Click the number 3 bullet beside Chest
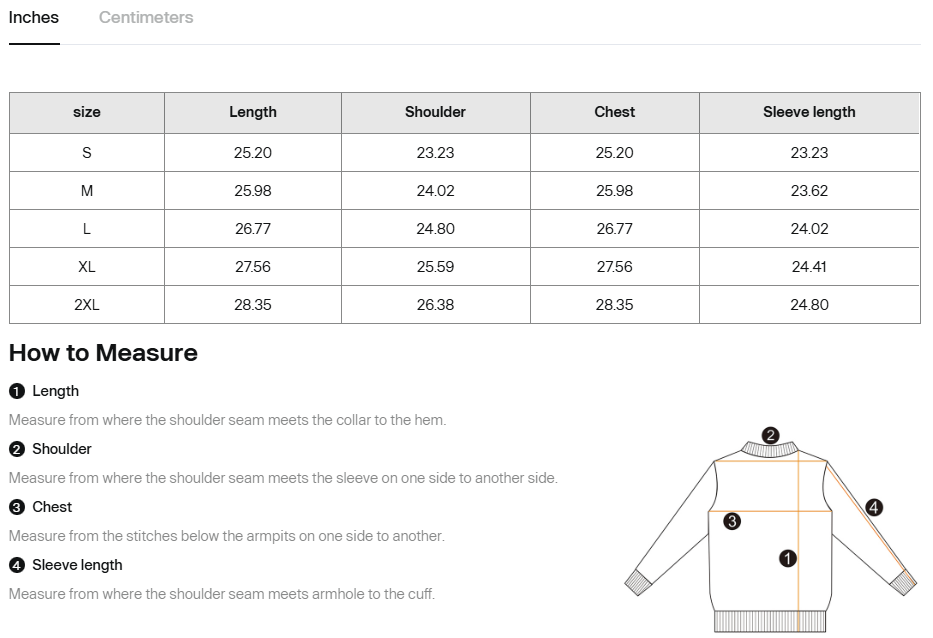The height and width of the screenshot is (638, 933). pyautogui.click(x=17, y=507)
